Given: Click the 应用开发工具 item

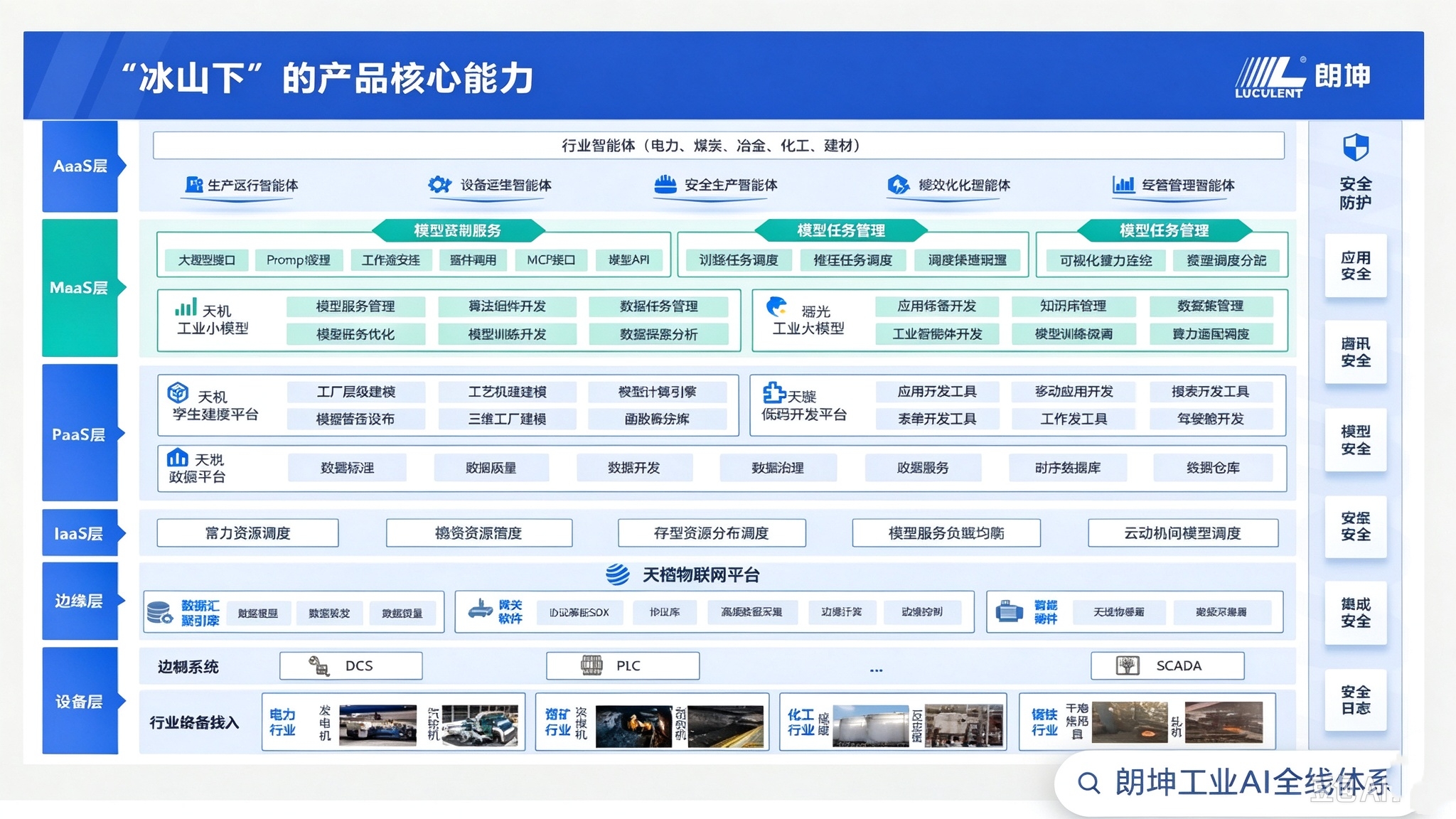Looking at the screenshot, I should pyautogui.click(x=937, y=392).
